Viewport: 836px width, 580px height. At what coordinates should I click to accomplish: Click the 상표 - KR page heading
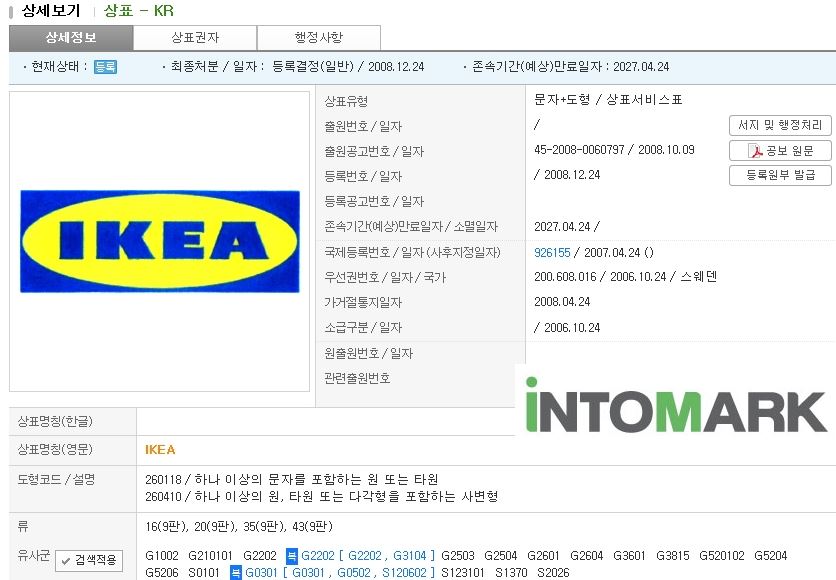tap(139, 11)
